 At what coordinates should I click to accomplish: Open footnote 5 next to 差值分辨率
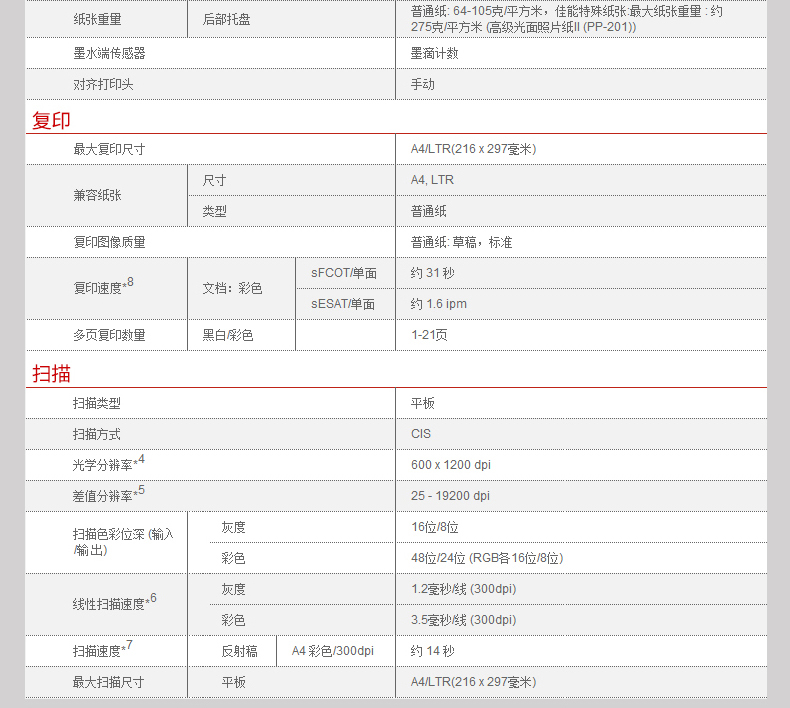[141, 491]
